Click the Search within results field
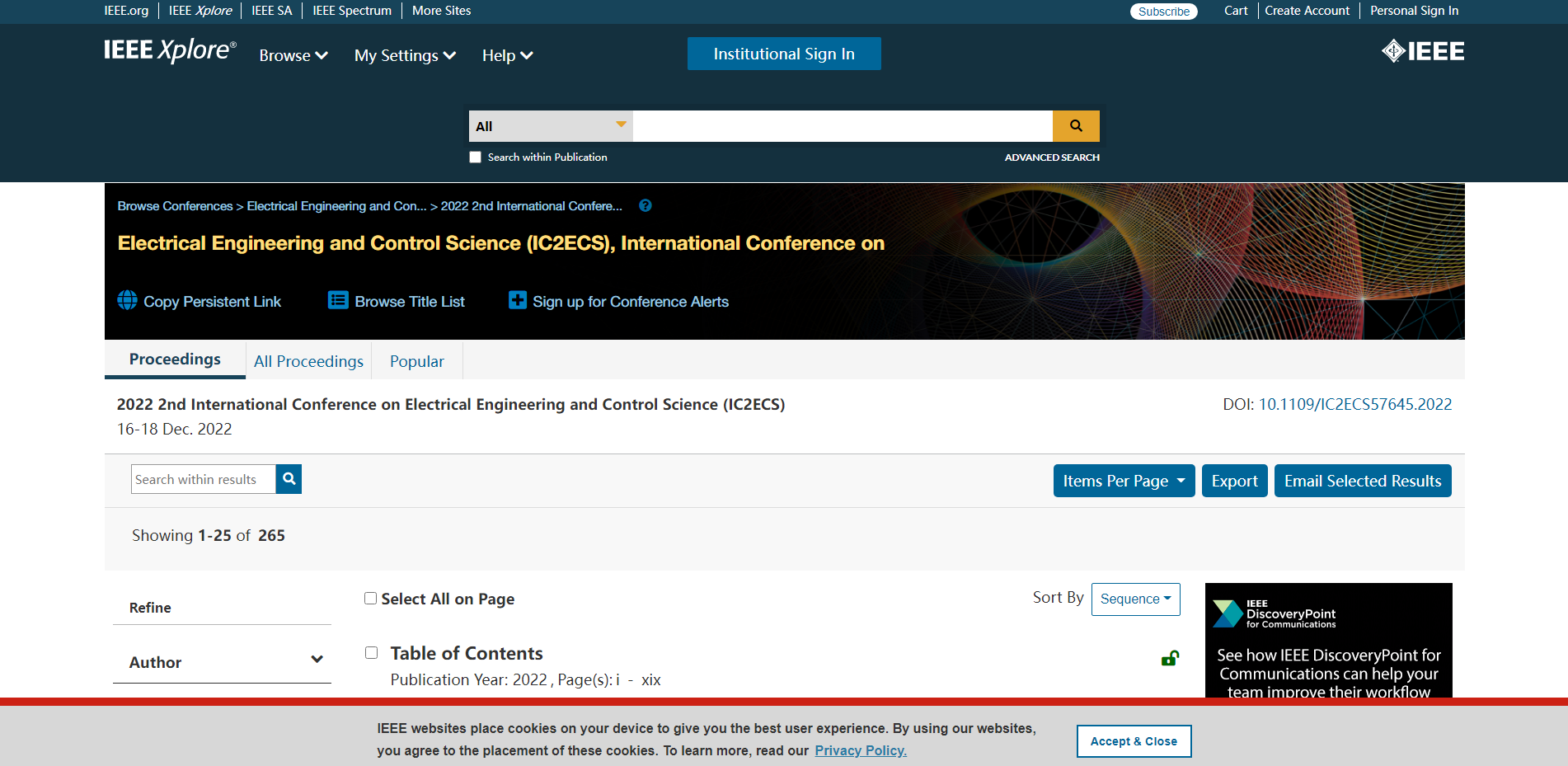This screenshot has width=1568, height=766. tap(203, 479)
